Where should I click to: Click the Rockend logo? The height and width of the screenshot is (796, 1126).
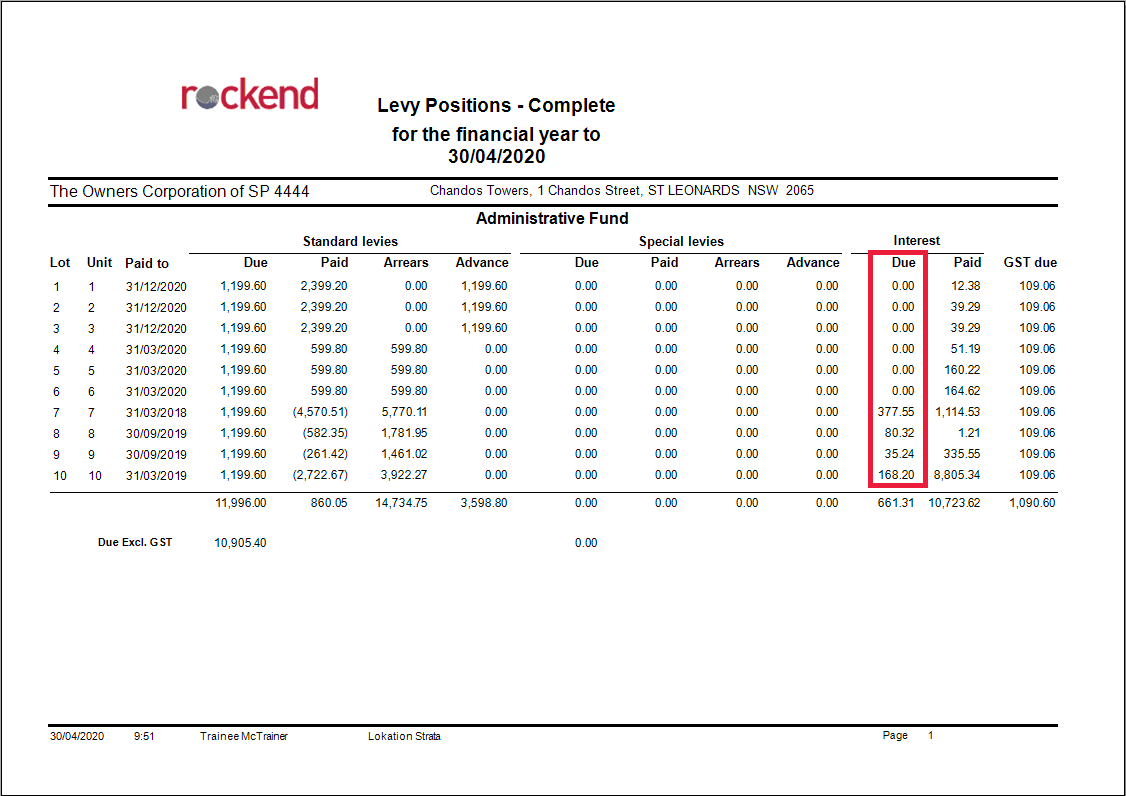pos(249,94)
